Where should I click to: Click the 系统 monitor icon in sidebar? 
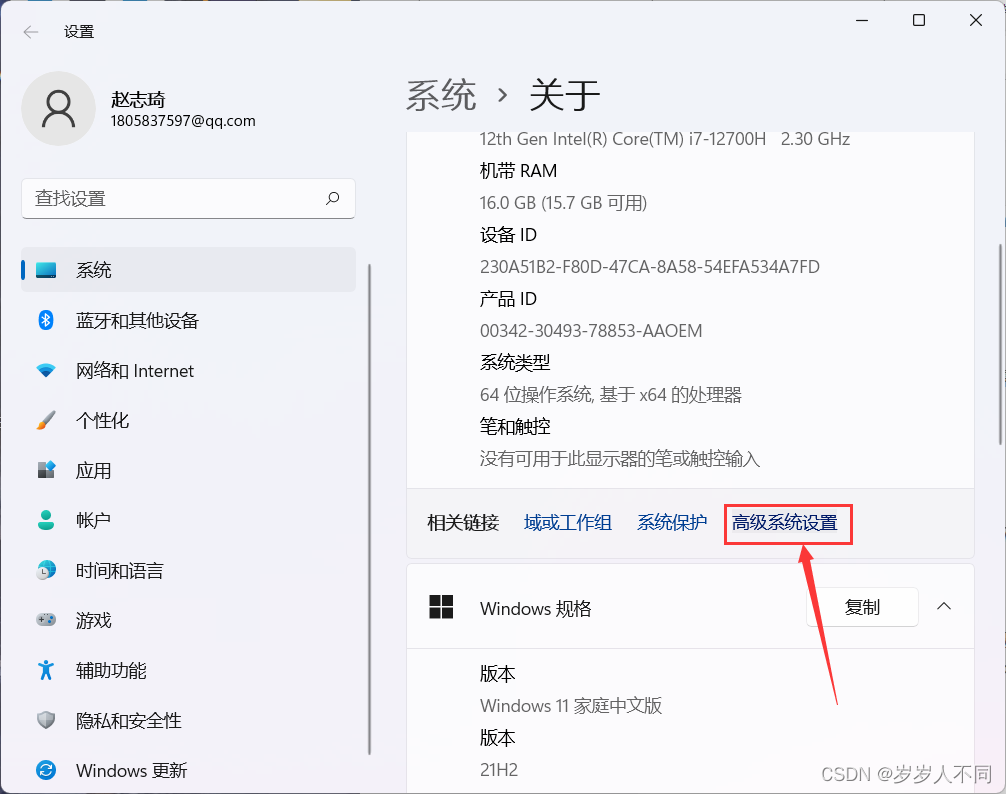[46, 270]
